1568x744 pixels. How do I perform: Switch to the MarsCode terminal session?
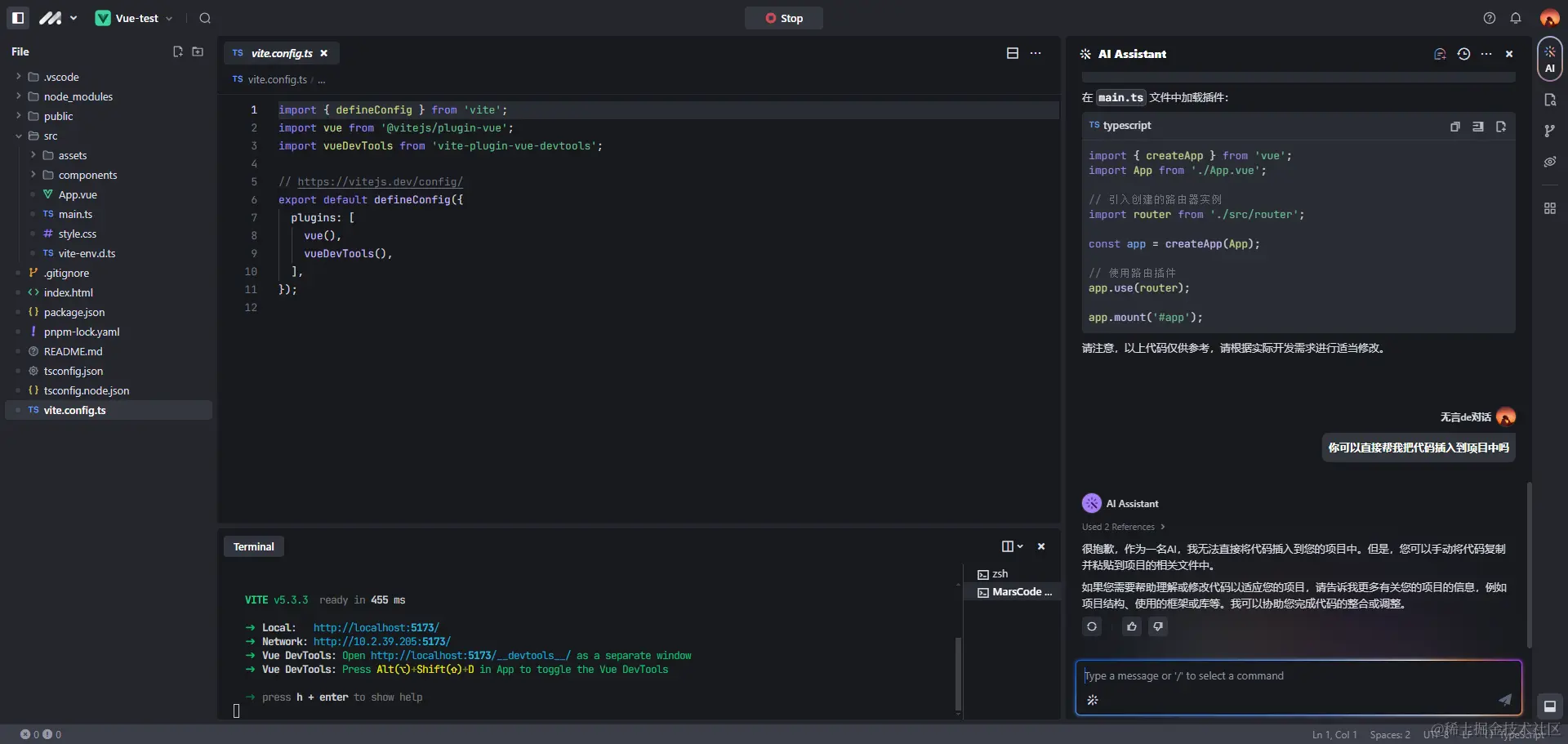[x=1013, y=592]
